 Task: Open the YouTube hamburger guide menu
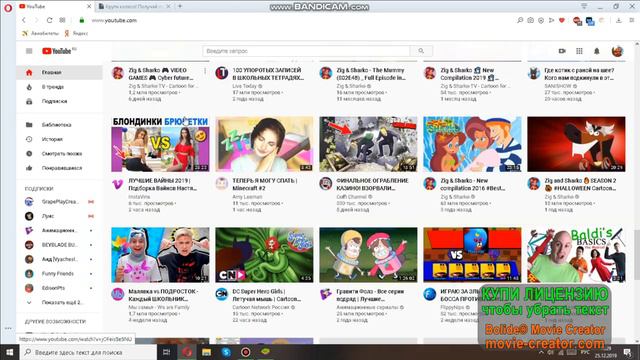coord(29,51)
